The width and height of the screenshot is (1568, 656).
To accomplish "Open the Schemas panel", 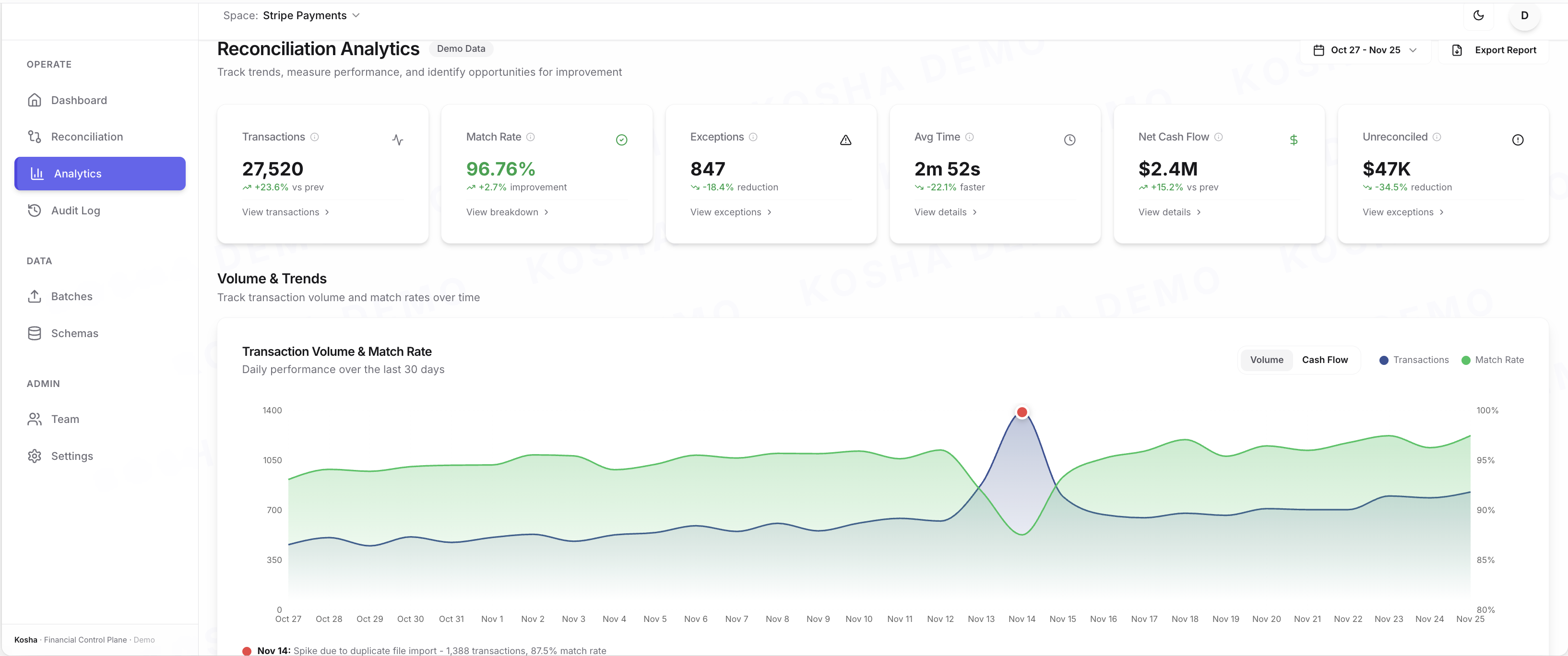I will (74, 333).
